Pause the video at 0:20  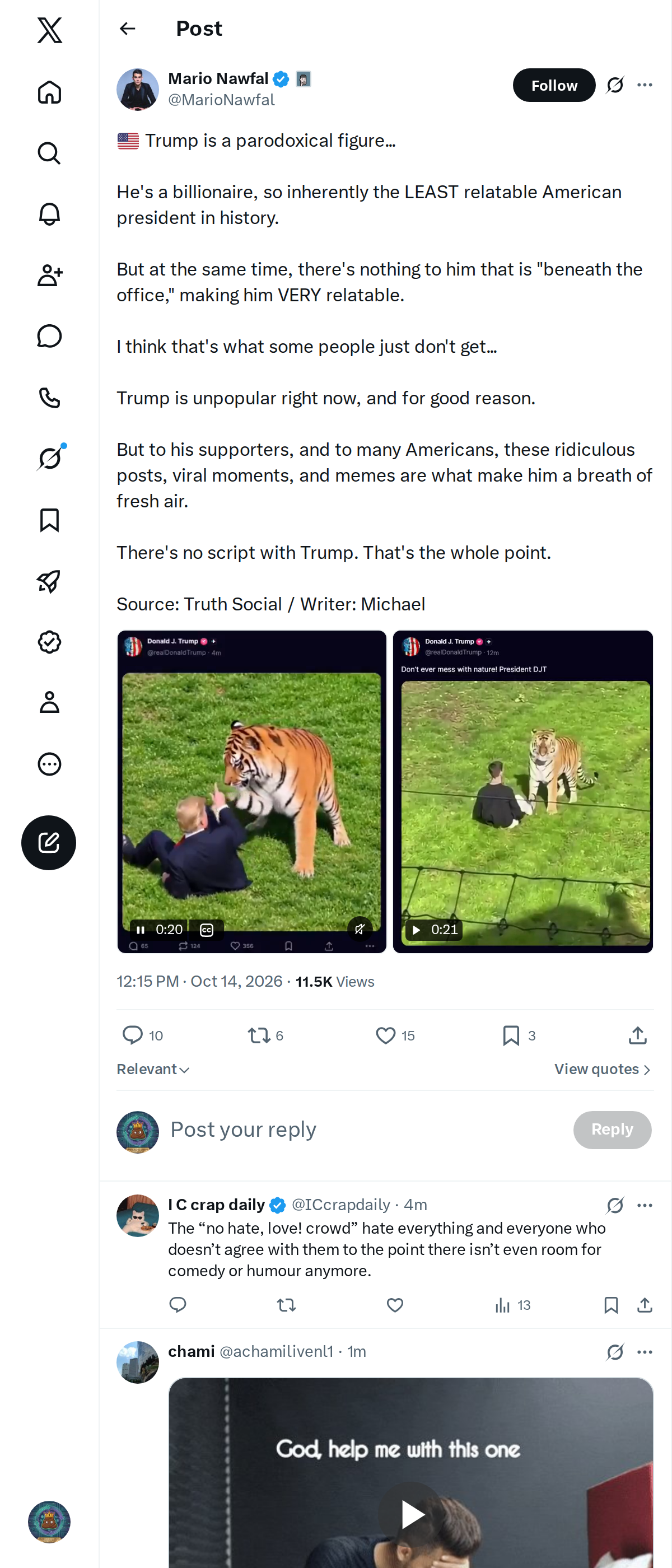pos(141,930)
